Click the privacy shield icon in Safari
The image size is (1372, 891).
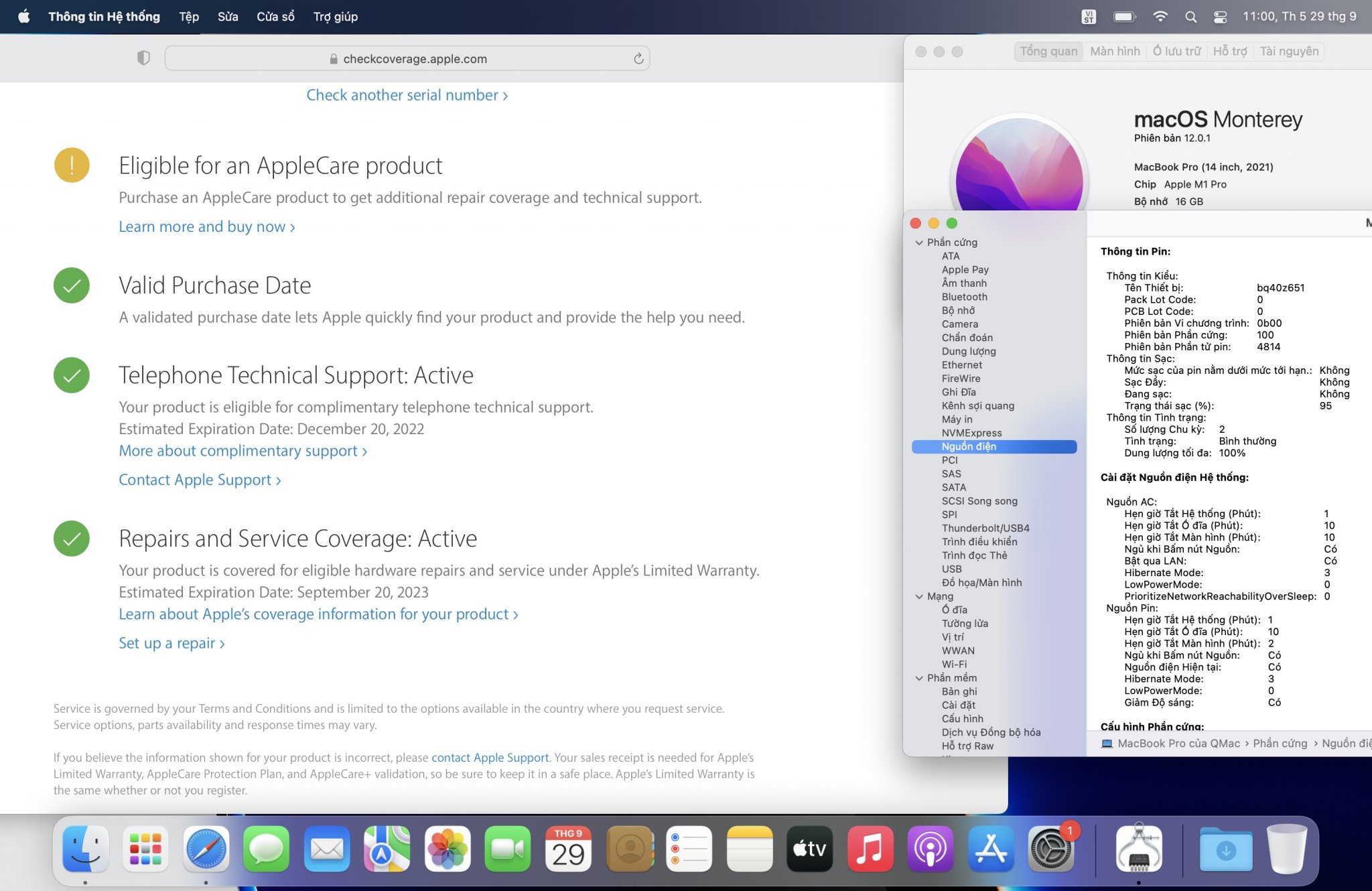point(143,58)
